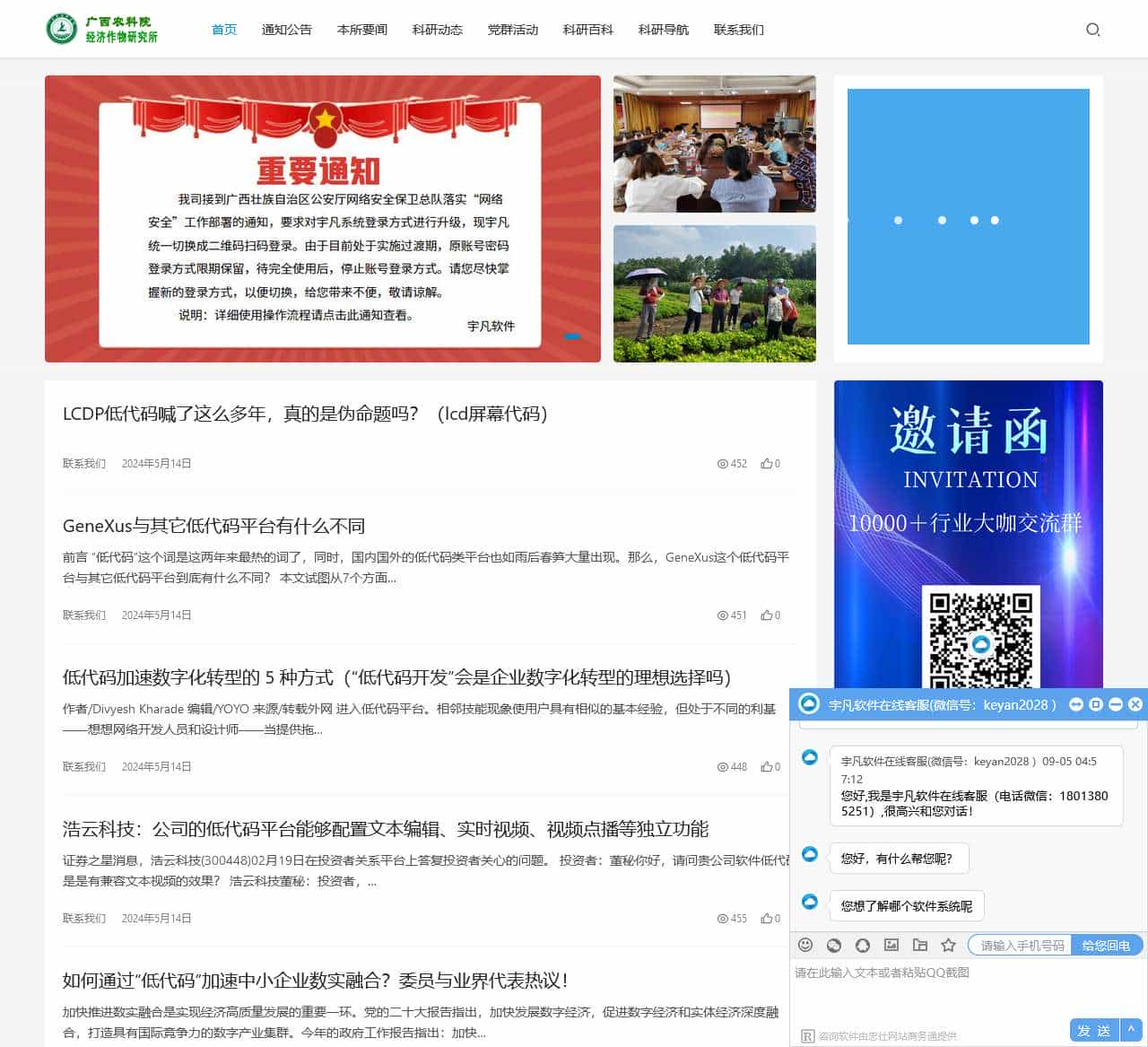Click the 重要通知 banner slide
Viewport: 1148px width, 1047px height.
pos(323,219)
